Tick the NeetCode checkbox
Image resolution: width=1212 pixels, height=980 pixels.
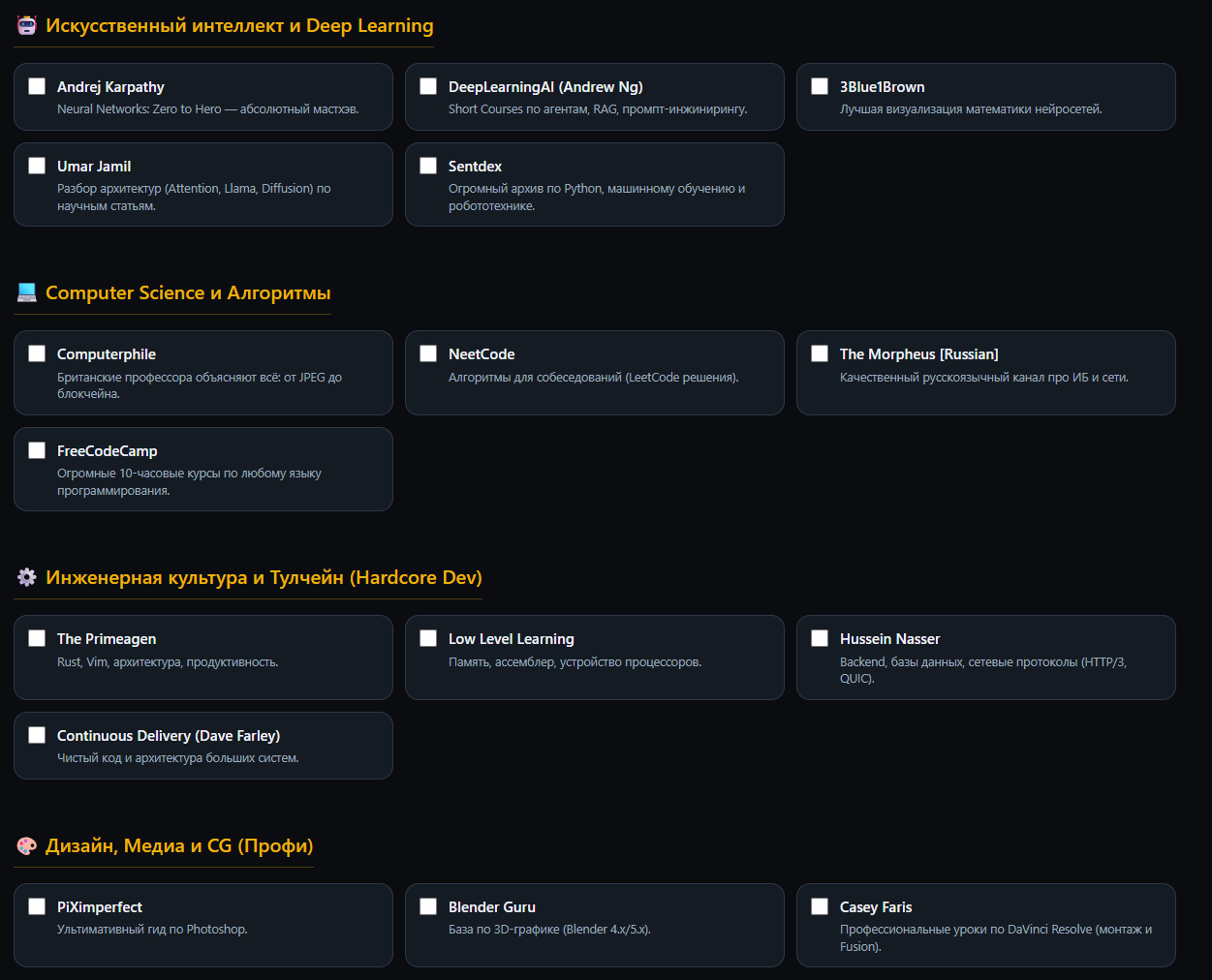(428, 353)
